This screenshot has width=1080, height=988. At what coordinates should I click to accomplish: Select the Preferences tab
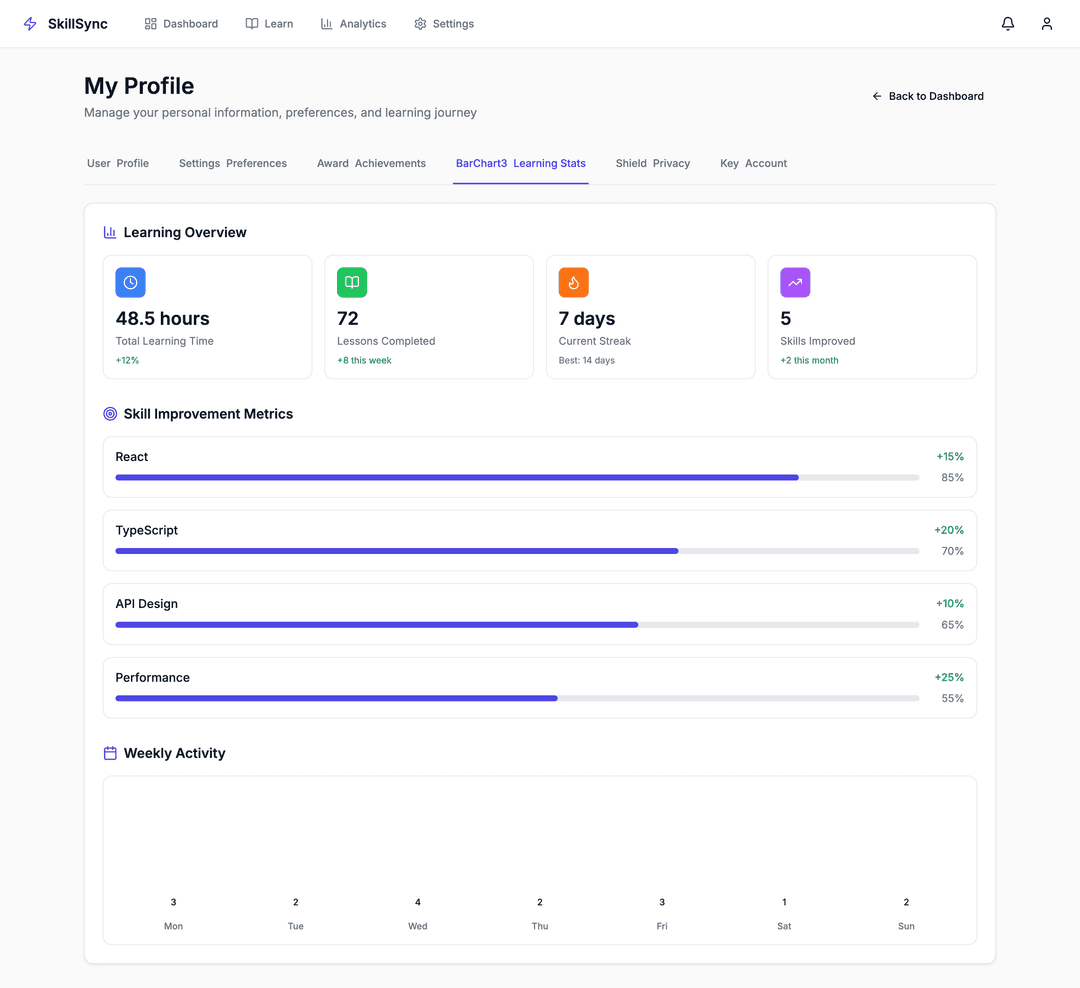coord(233,163)
